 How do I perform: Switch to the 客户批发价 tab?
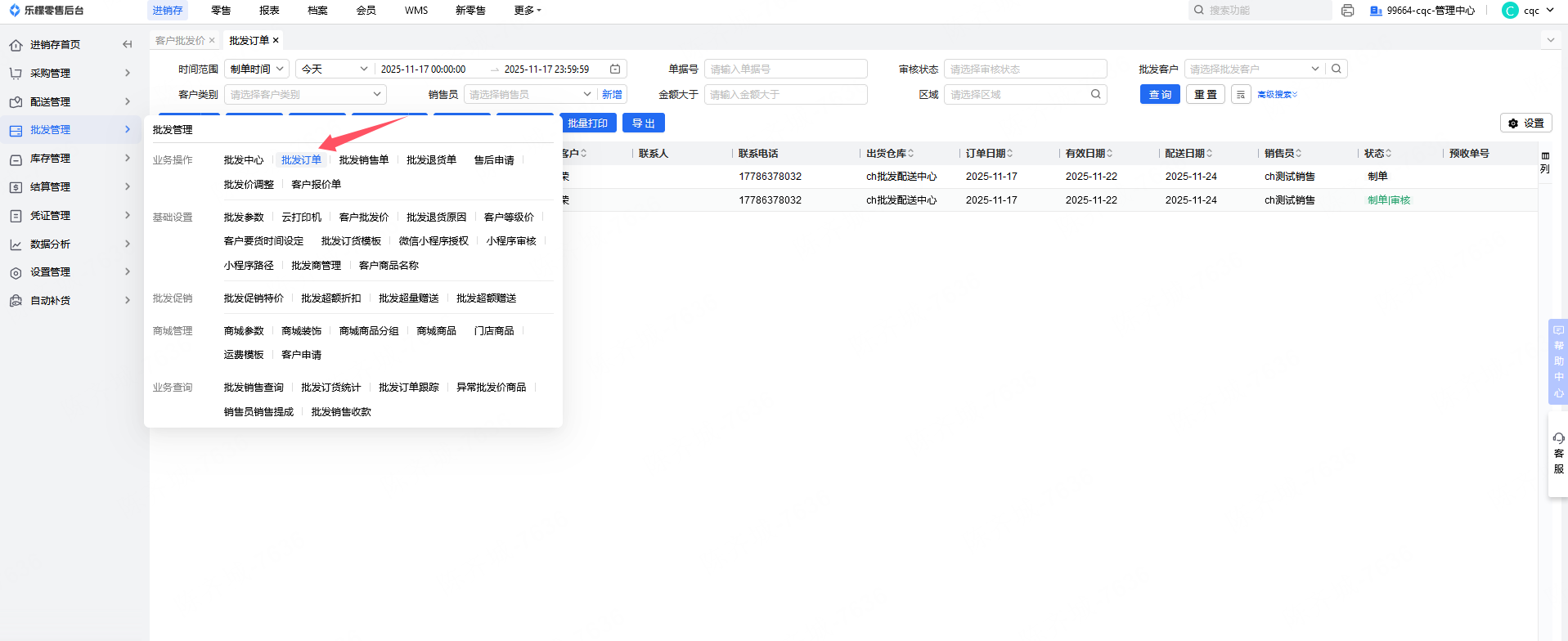[180, 41]
